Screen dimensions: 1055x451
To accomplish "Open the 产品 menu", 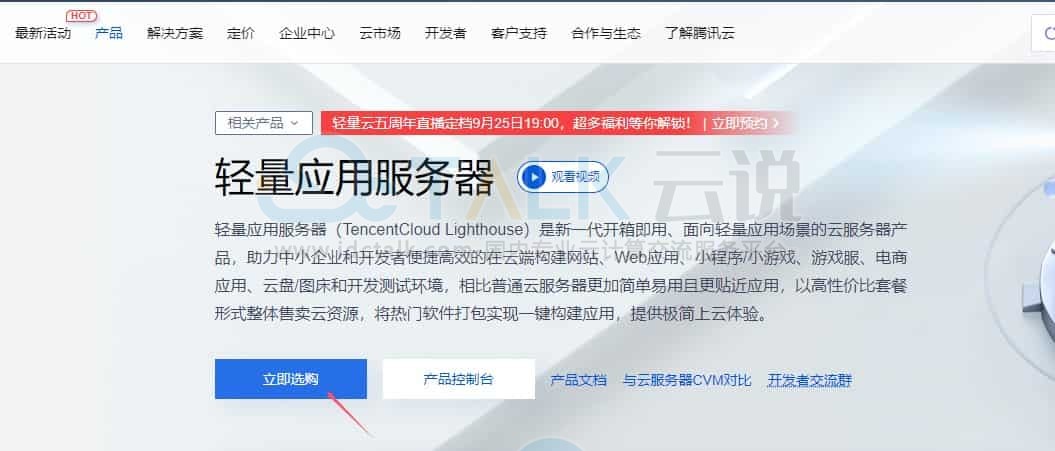I will 109,33.
